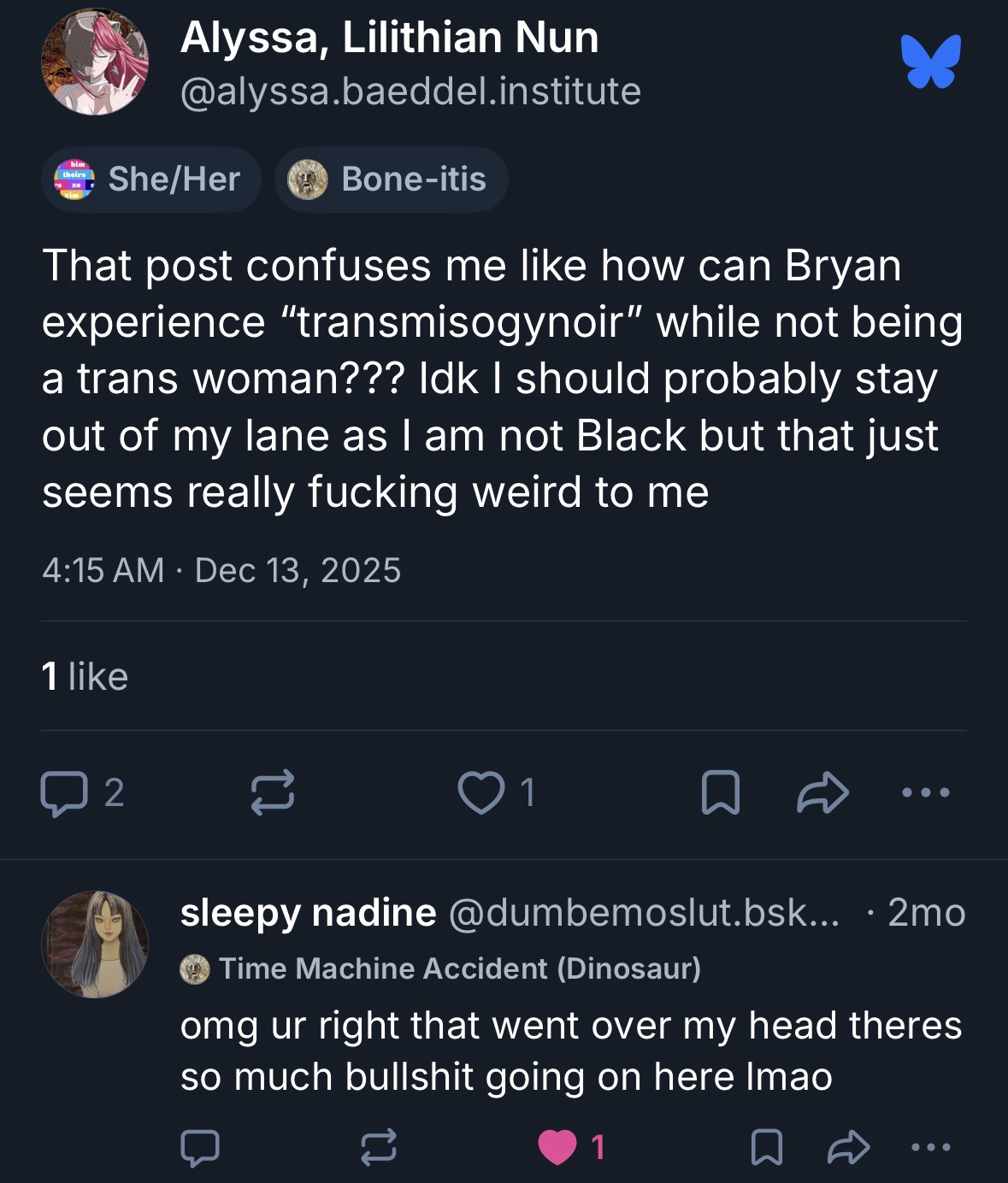
Task: Repost sleepy nadine's reply
Action: coord(378,1148)
